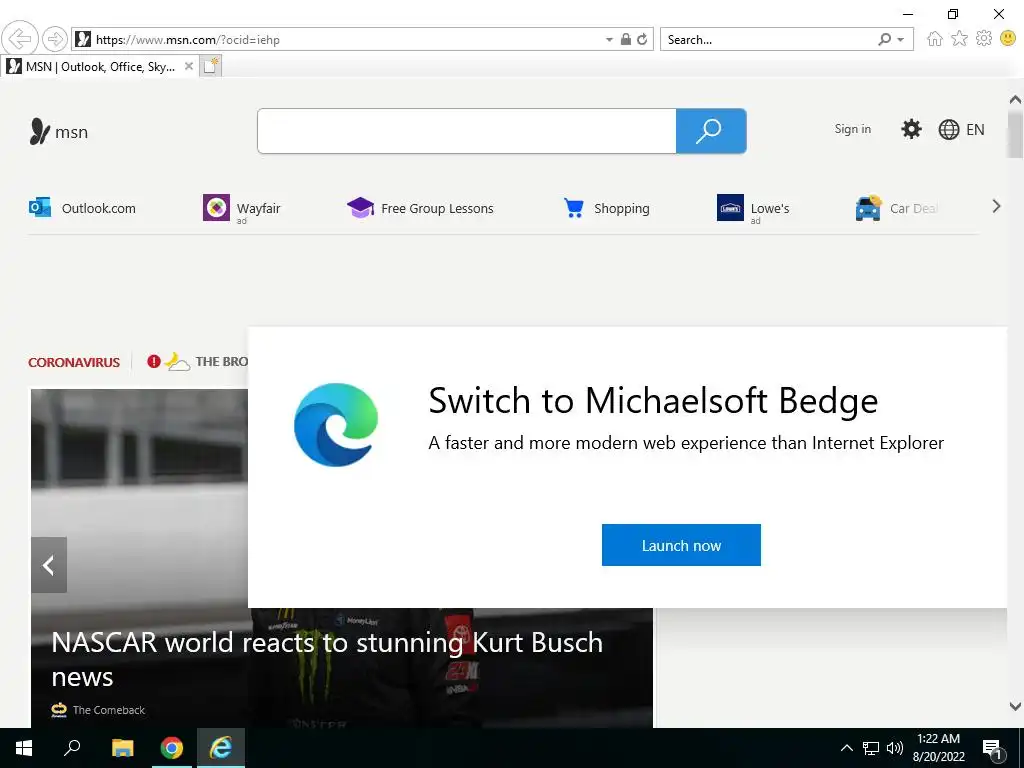Screen dimensions: 1024x768
Task: Click the partly cloudy weather icon
Action: tap(176, 361)
